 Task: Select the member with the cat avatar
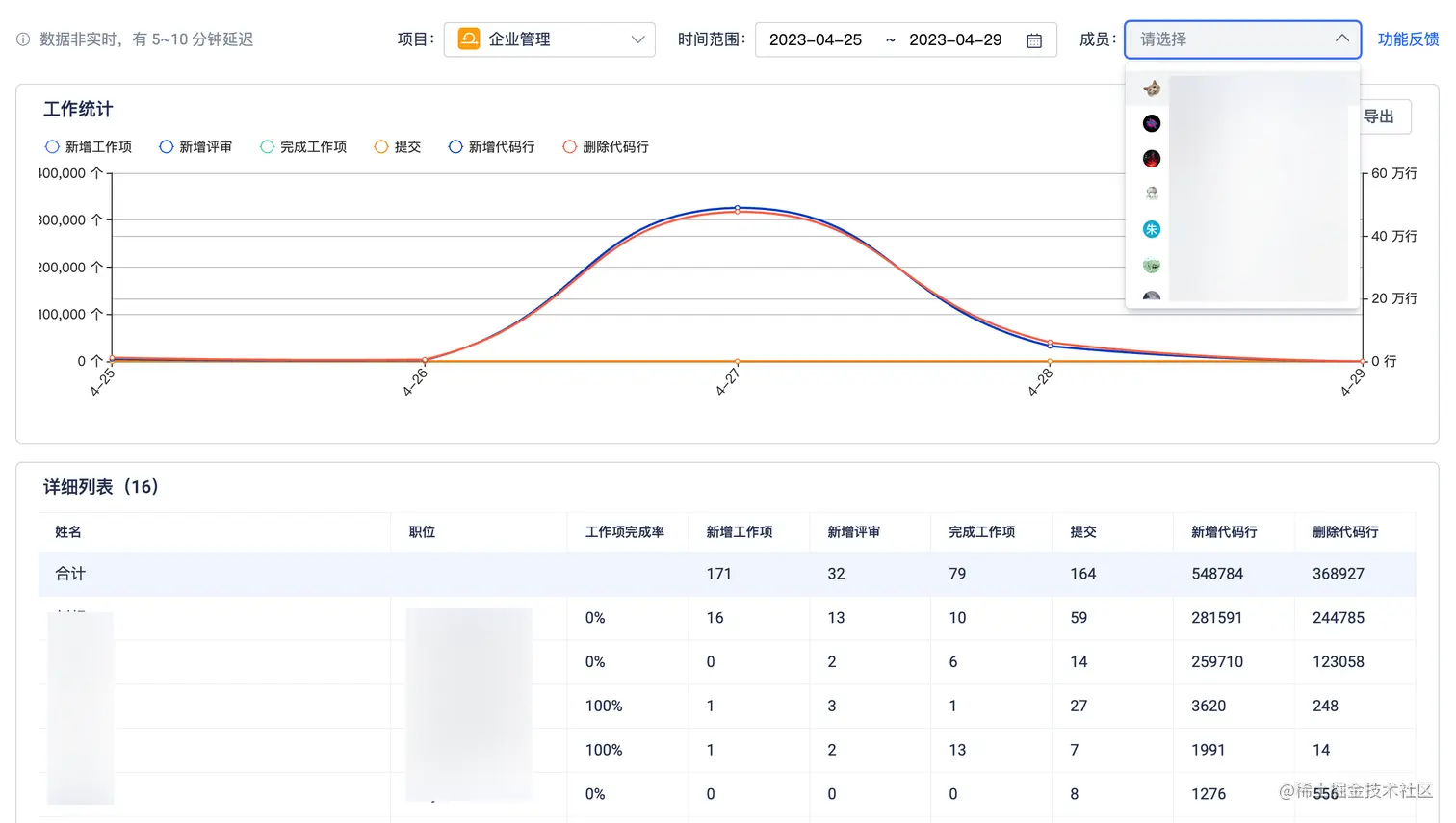(x=1152, y=89)
